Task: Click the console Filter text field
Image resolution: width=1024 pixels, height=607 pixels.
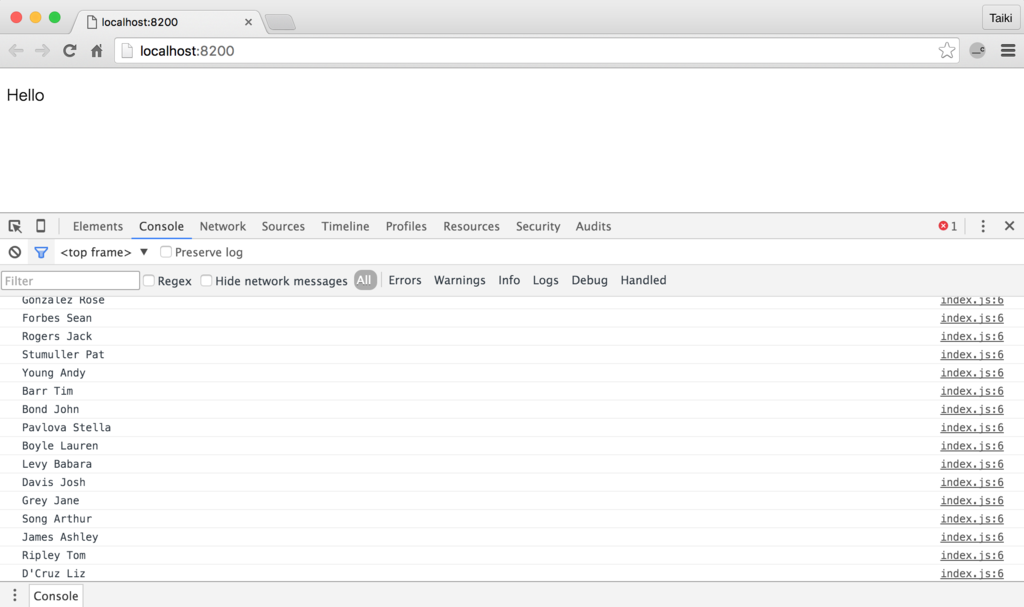Action: 71,280
